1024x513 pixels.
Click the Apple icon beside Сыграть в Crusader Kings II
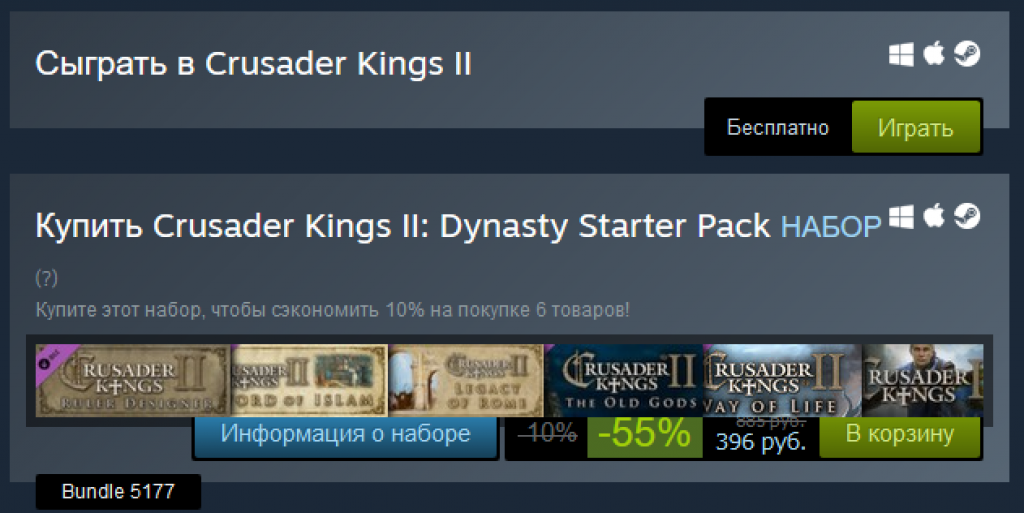tap(934, 54)
